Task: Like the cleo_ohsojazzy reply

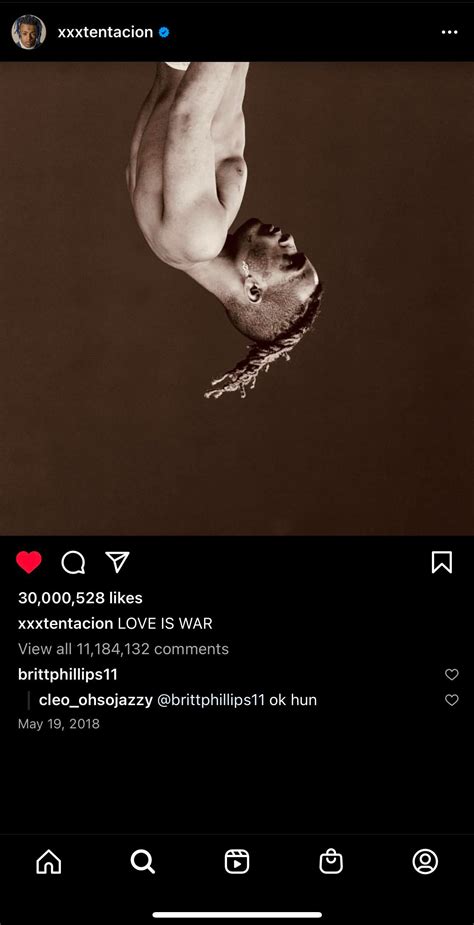Action: [452, 700]
